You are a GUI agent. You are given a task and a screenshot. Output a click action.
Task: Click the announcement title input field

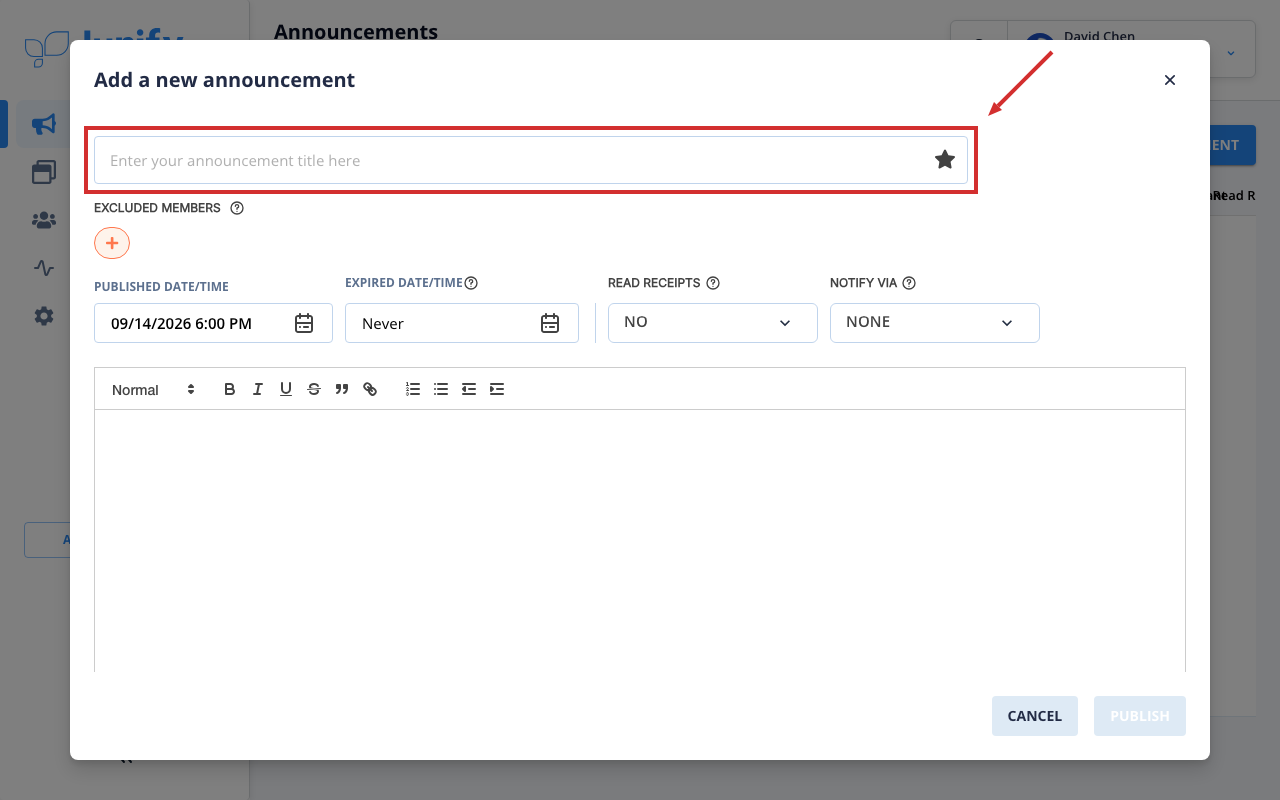click(x=531, y=160)
